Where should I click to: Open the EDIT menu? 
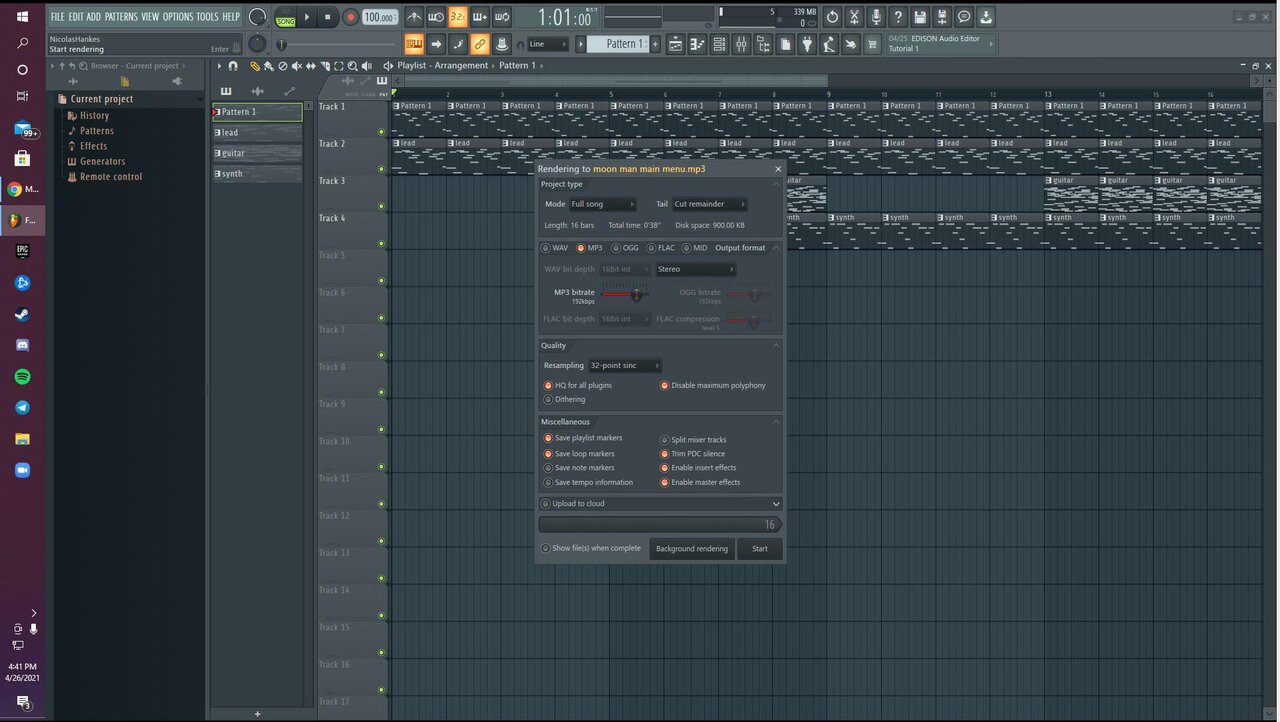click(75, 17)
